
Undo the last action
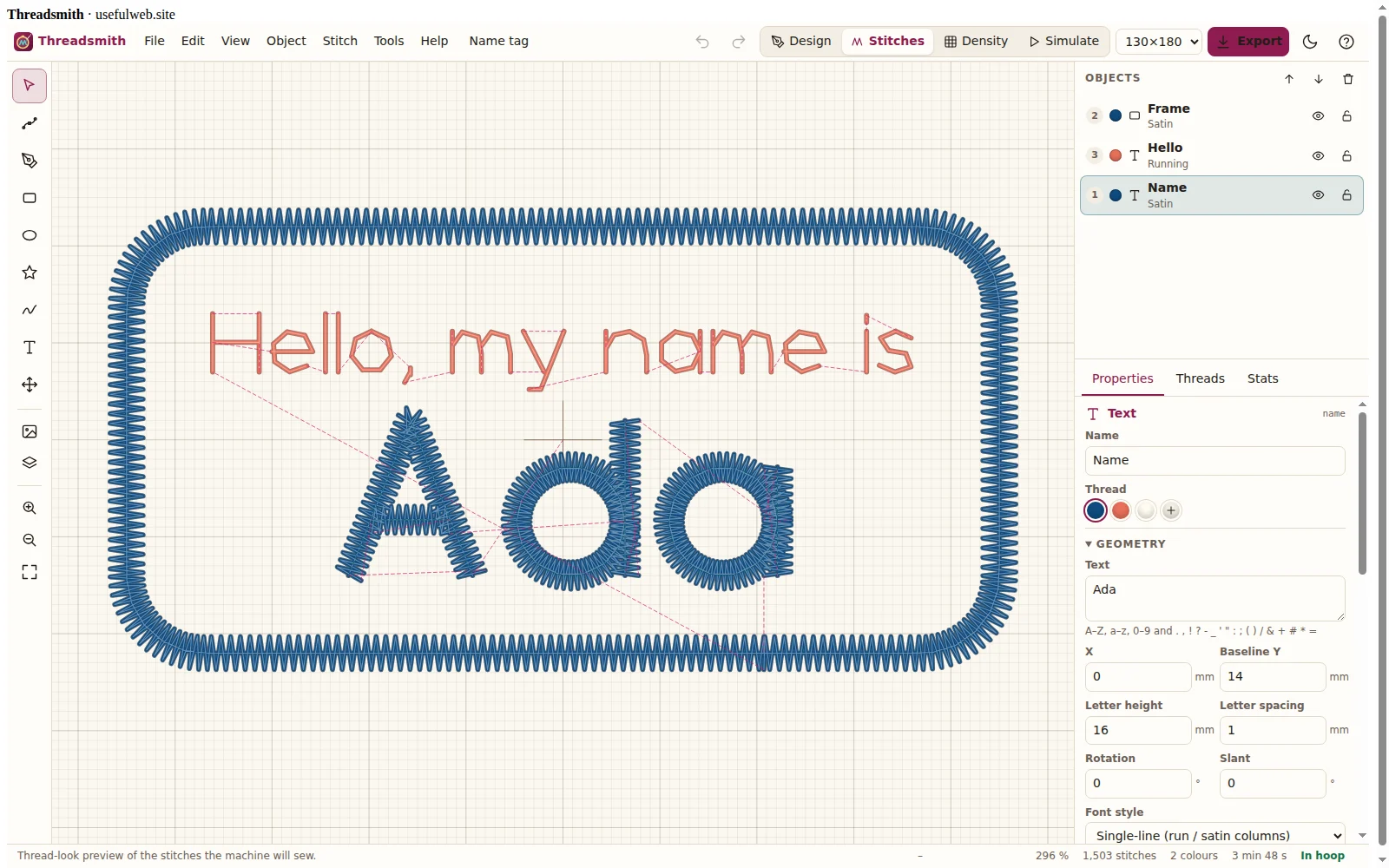click(x=702, y=42)
